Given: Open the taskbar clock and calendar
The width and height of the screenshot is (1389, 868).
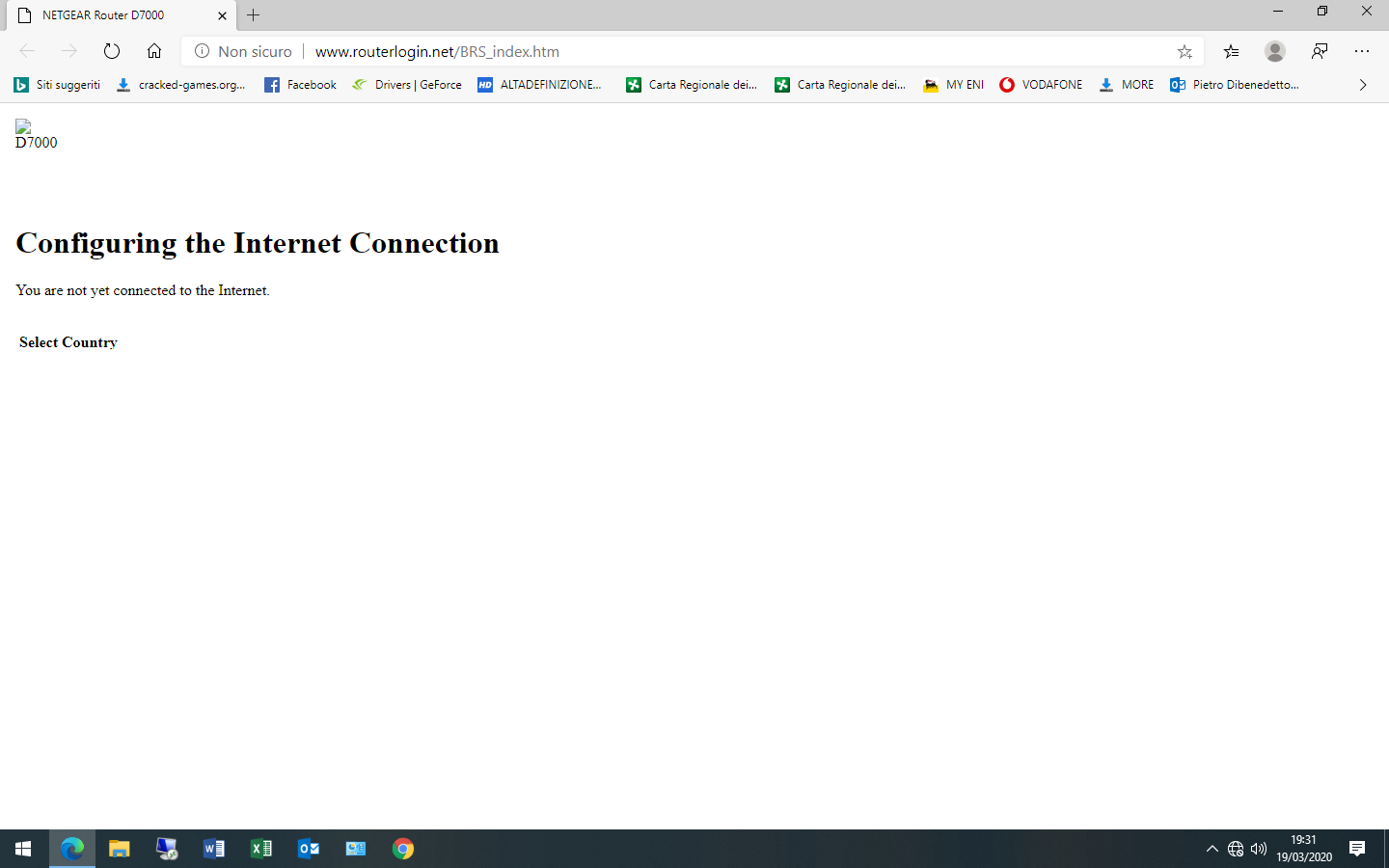Looking at the screenshot, I should click(x=1304, y=849).
